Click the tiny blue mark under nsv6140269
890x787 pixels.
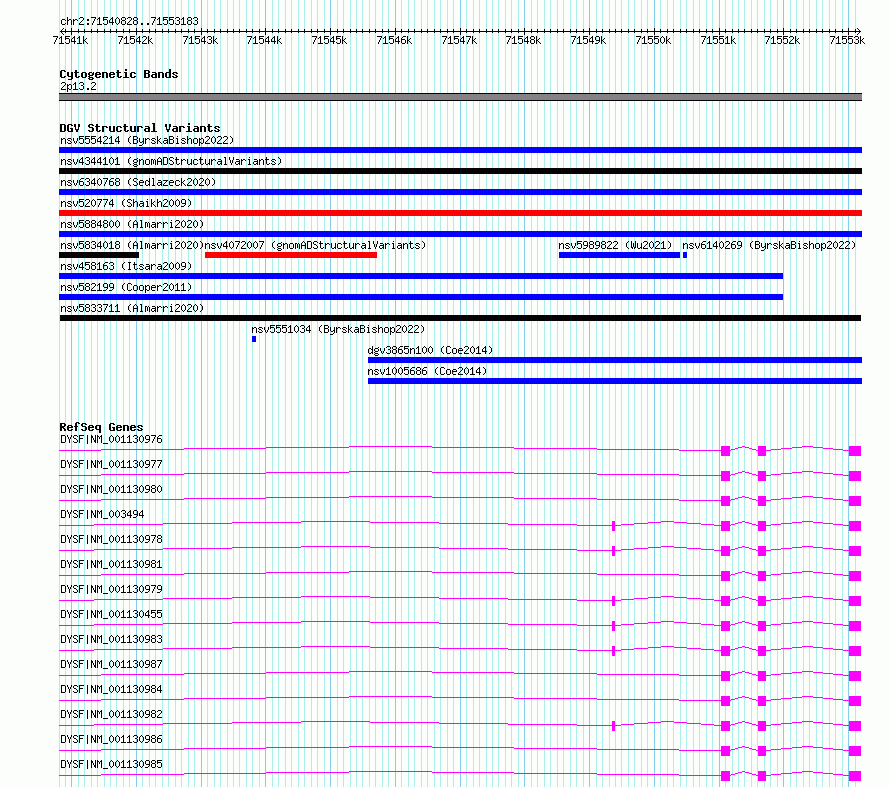[x=685, y=255]
